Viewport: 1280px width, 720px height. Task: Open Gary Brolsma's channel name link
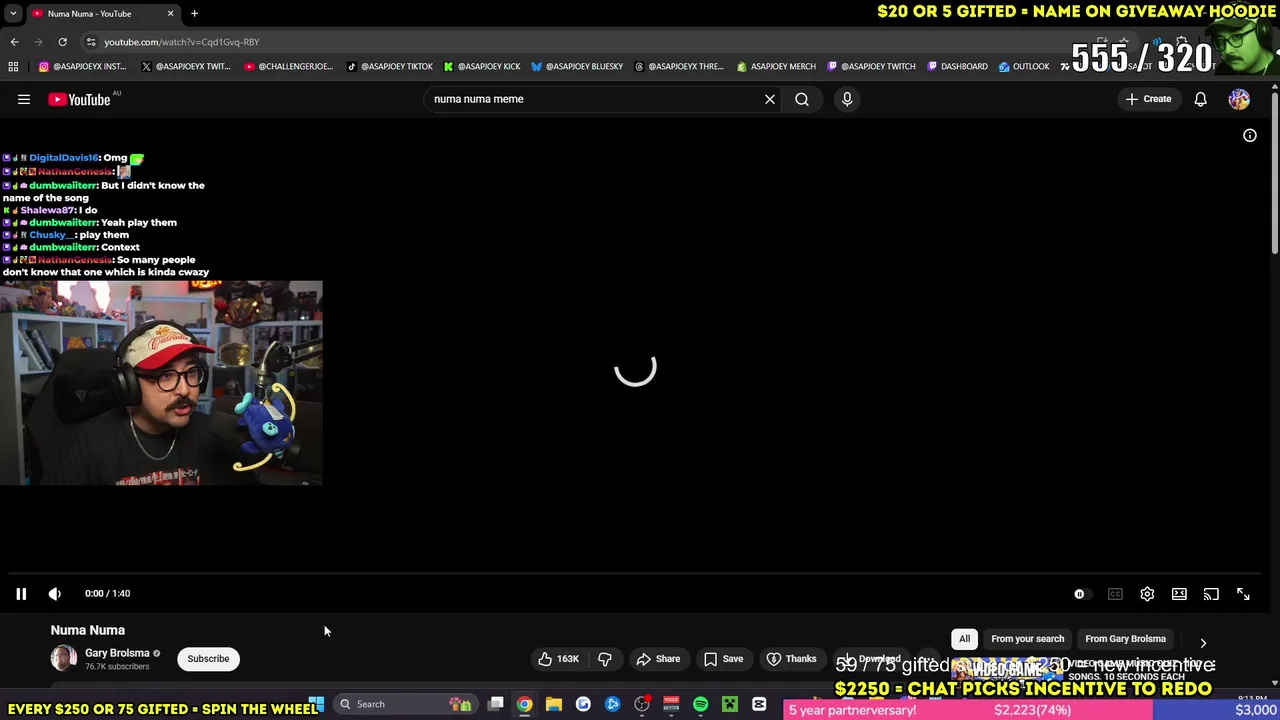[x=117, y=653]
